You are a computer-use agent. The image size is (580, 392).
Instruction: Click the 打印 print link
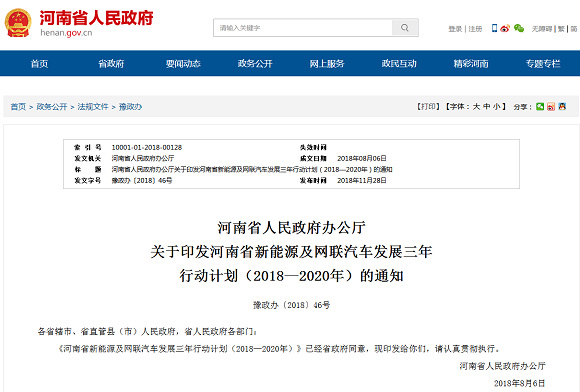[x=429, y=107]
